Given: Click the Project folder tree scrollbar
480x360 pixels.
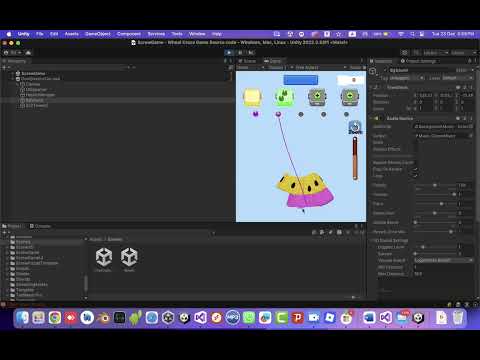Looking at the screenshot, I should tap(86, 283).
